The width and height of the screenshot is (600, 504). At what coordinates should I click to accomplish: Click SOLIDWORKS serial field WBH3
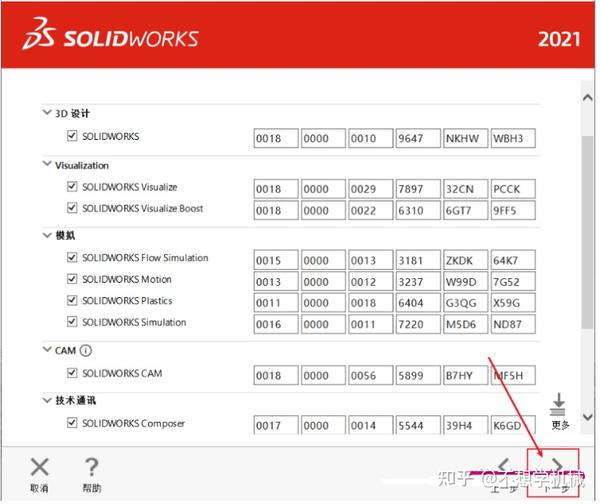coord(513,138)
